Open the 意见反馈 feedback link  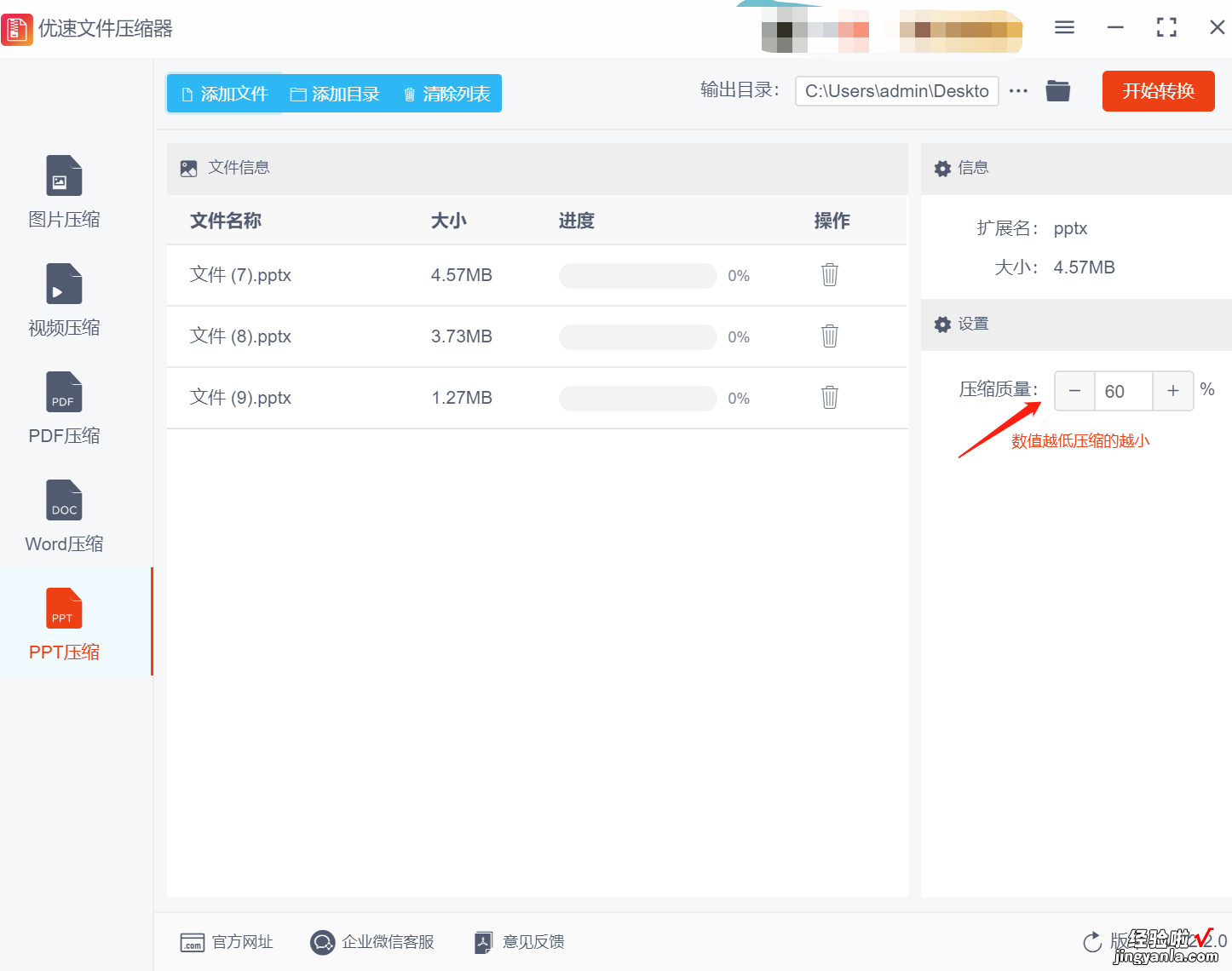[x=520, y=942]
